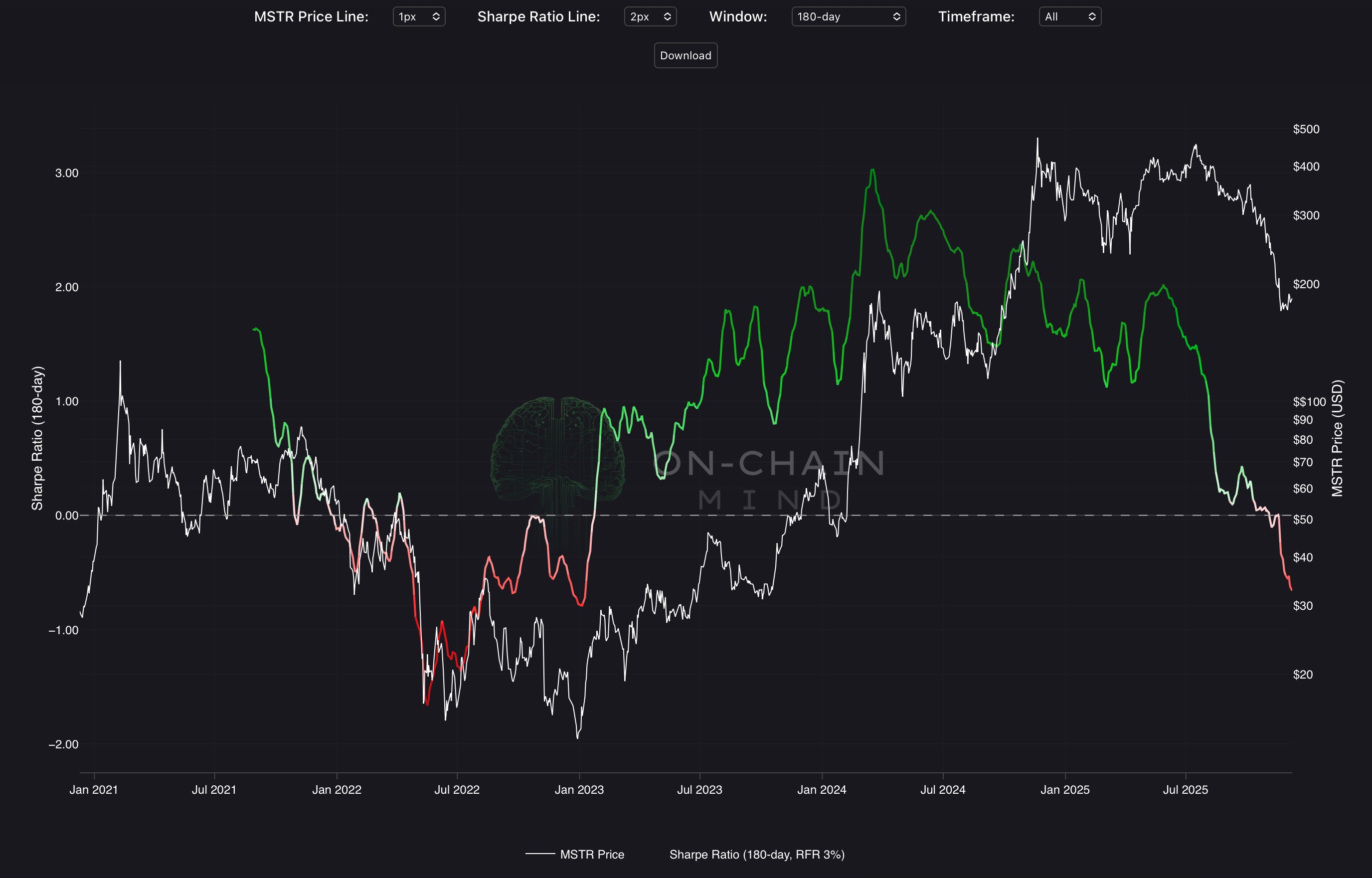Click the Jan 2023 x-axis tick label

tap(579, 790)
